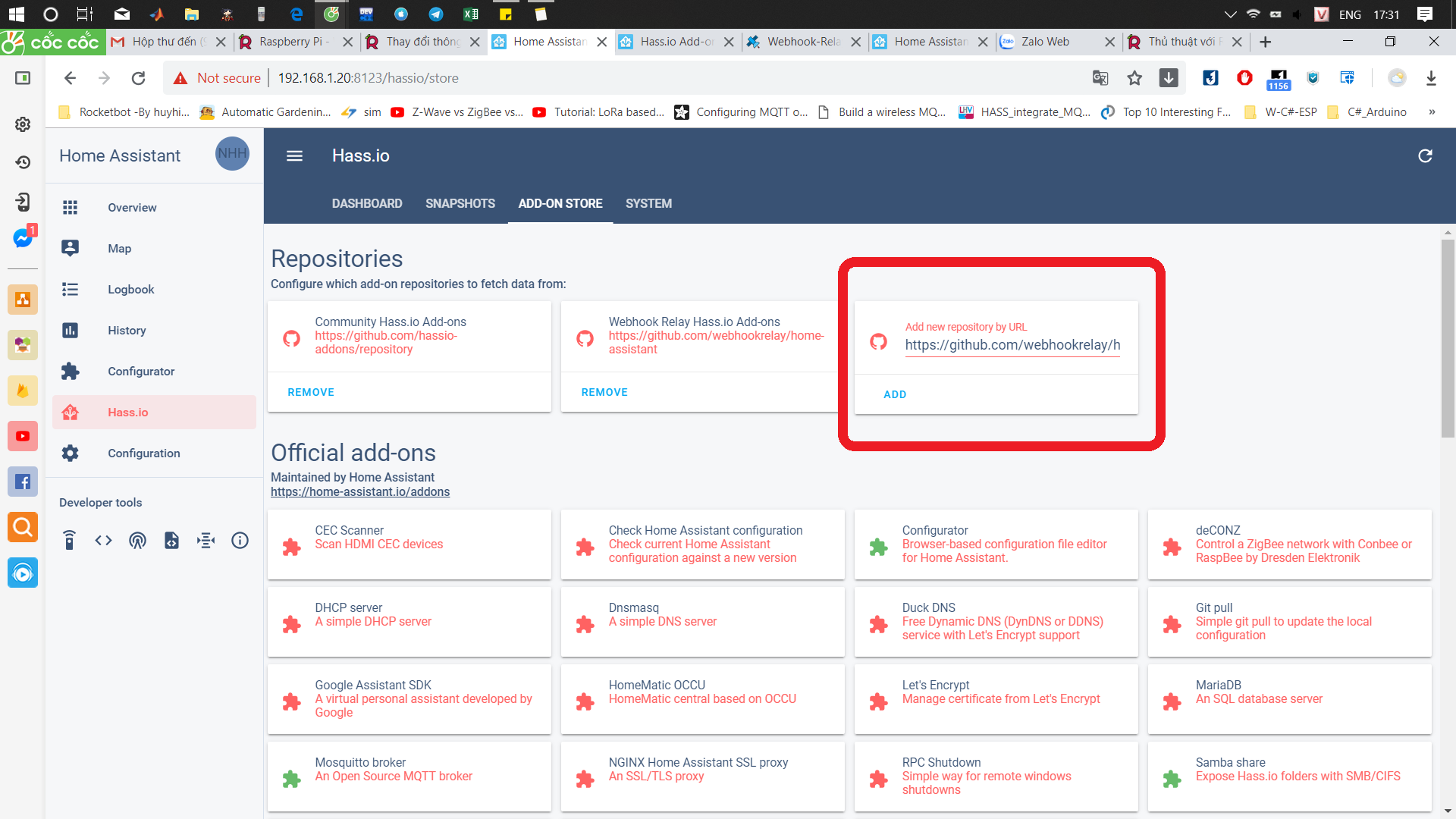This screenshot has height=819, width=1456.
Task: Open the RPC Shutdown add-on card
Action: (x=996, y=777)
